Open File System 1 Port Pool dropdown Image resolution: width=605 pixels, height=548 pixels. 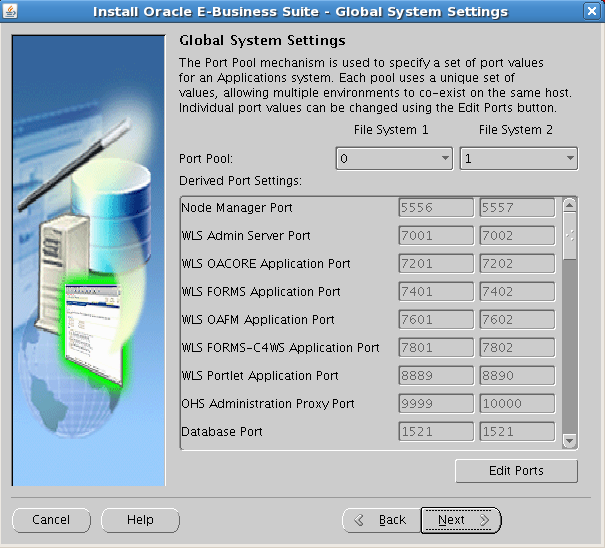pos(394,159)
